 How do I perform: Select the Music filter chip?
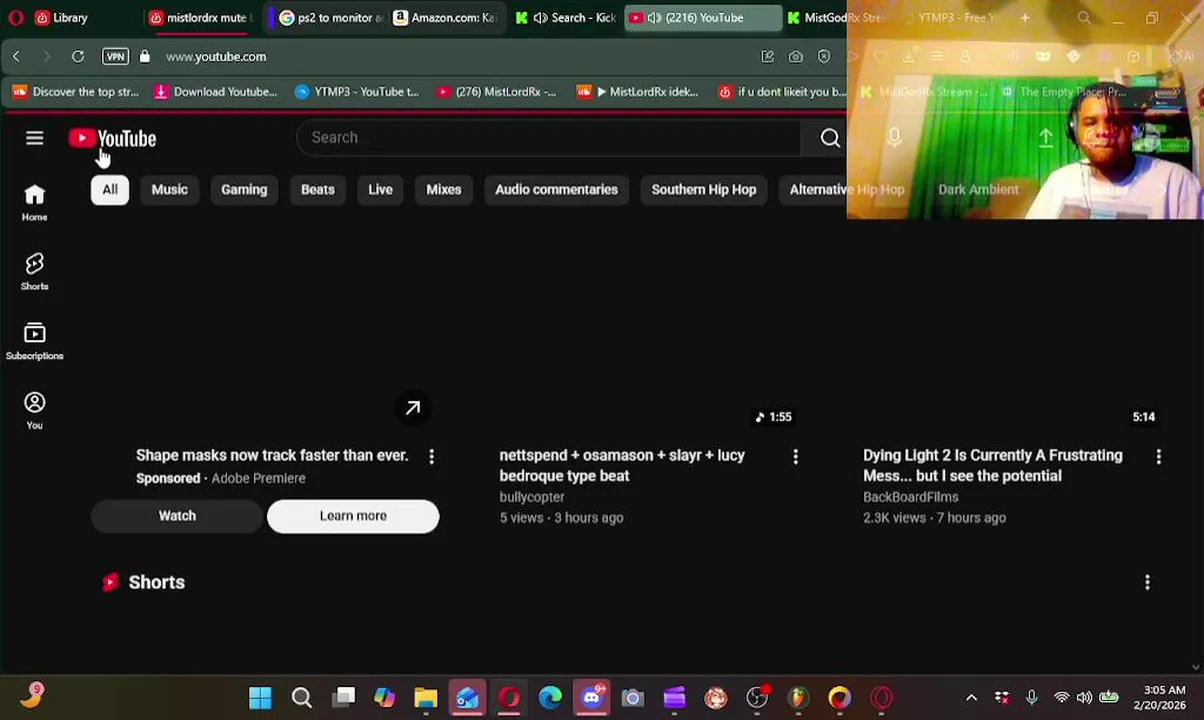coord(169,190)
